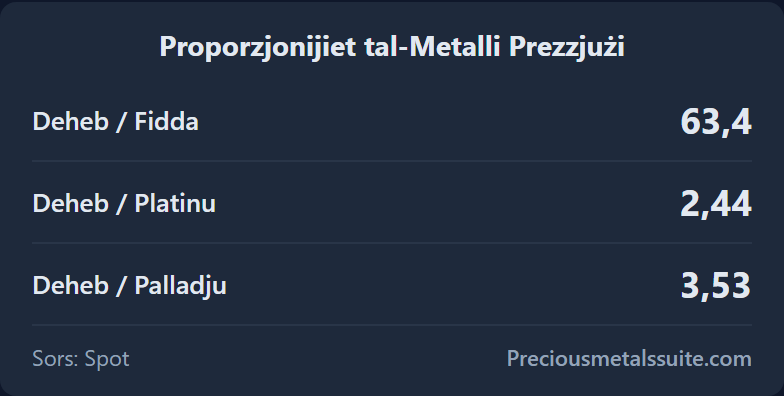Select the Deheb / Platinu ratio label

[x=124, y=204]
